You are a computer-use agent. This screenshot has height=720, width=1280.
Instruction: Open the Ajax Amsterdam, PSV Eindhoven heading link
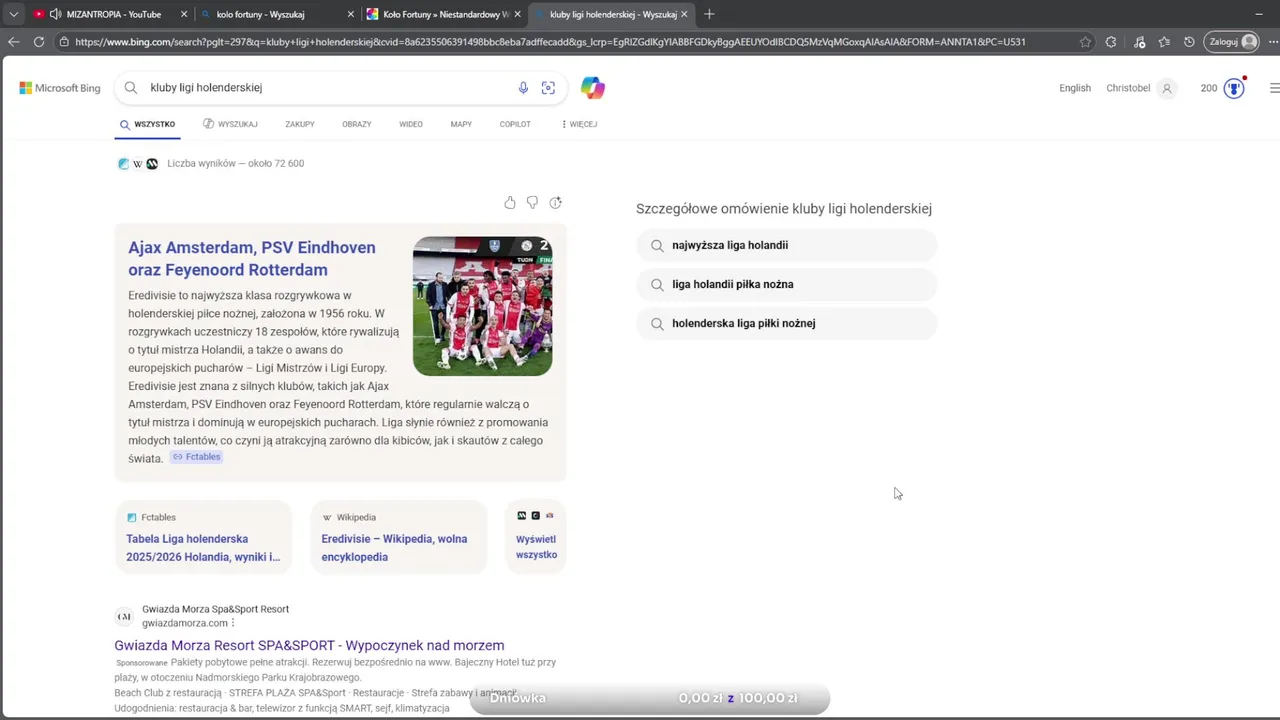tap(252, 258)
